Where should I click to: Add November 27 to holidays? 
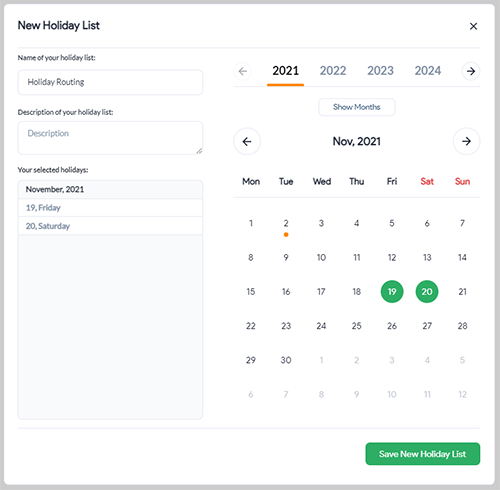click(x=427, y=326)
